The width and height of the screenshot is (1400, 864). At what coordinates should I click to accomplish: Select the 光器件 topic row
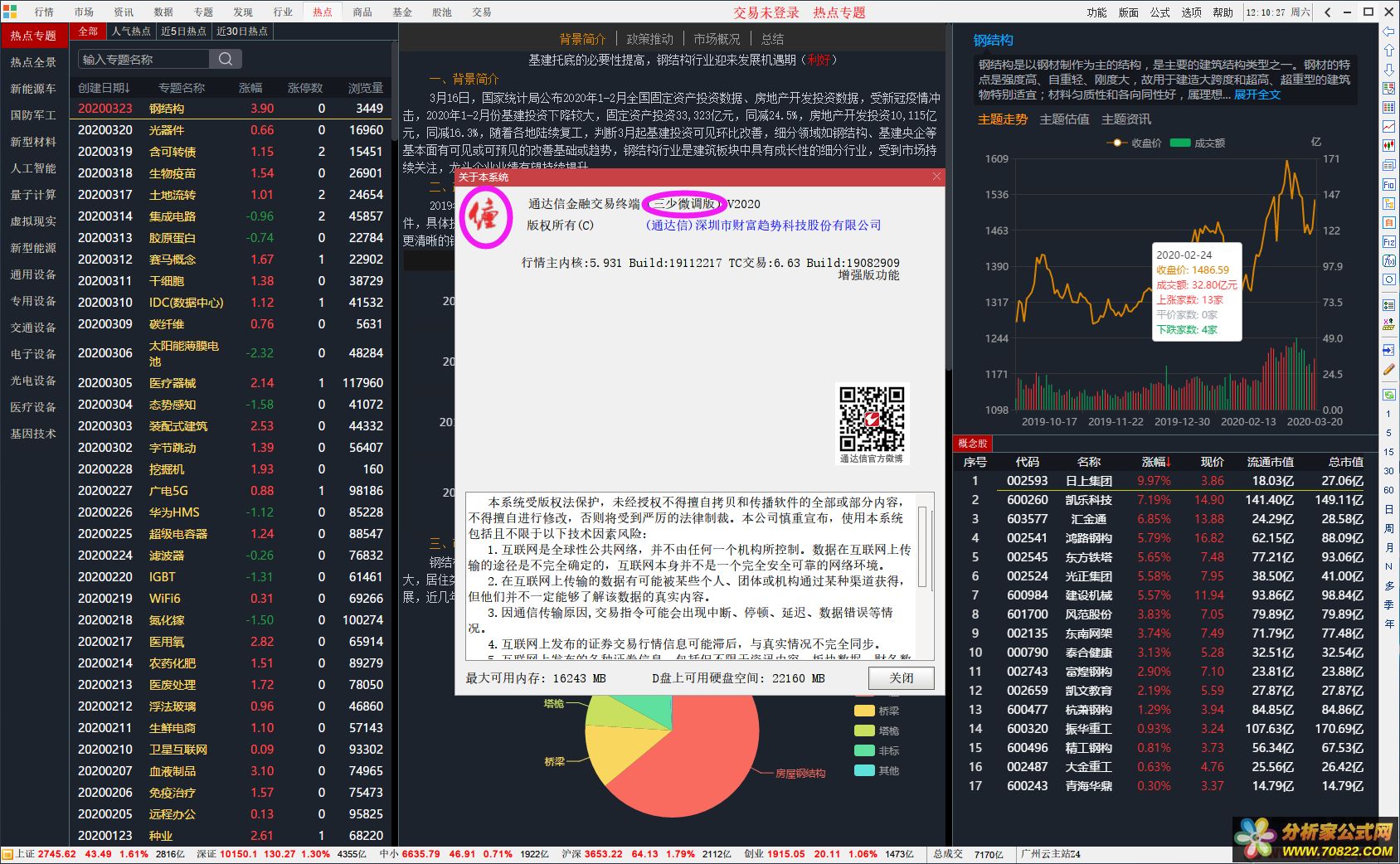231,130
